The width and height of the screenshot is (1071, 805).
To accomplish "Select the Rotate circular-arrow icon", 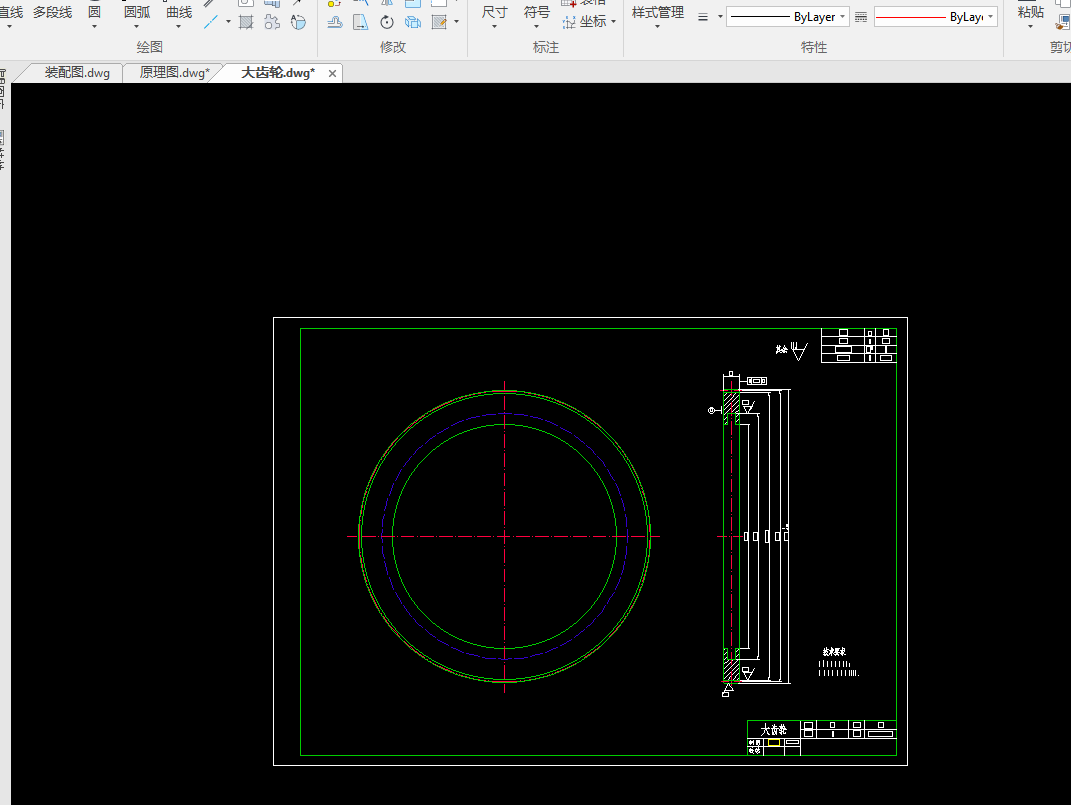I will click(x=386, y=22).
